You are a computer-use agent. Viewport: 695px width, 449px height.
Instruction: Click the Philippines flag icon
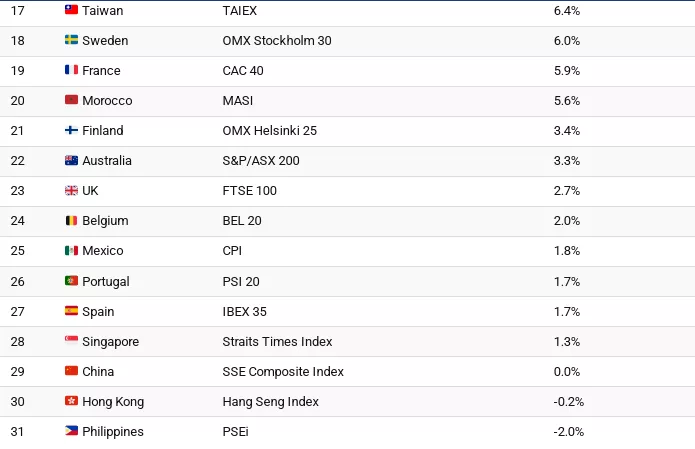point(71,431)
